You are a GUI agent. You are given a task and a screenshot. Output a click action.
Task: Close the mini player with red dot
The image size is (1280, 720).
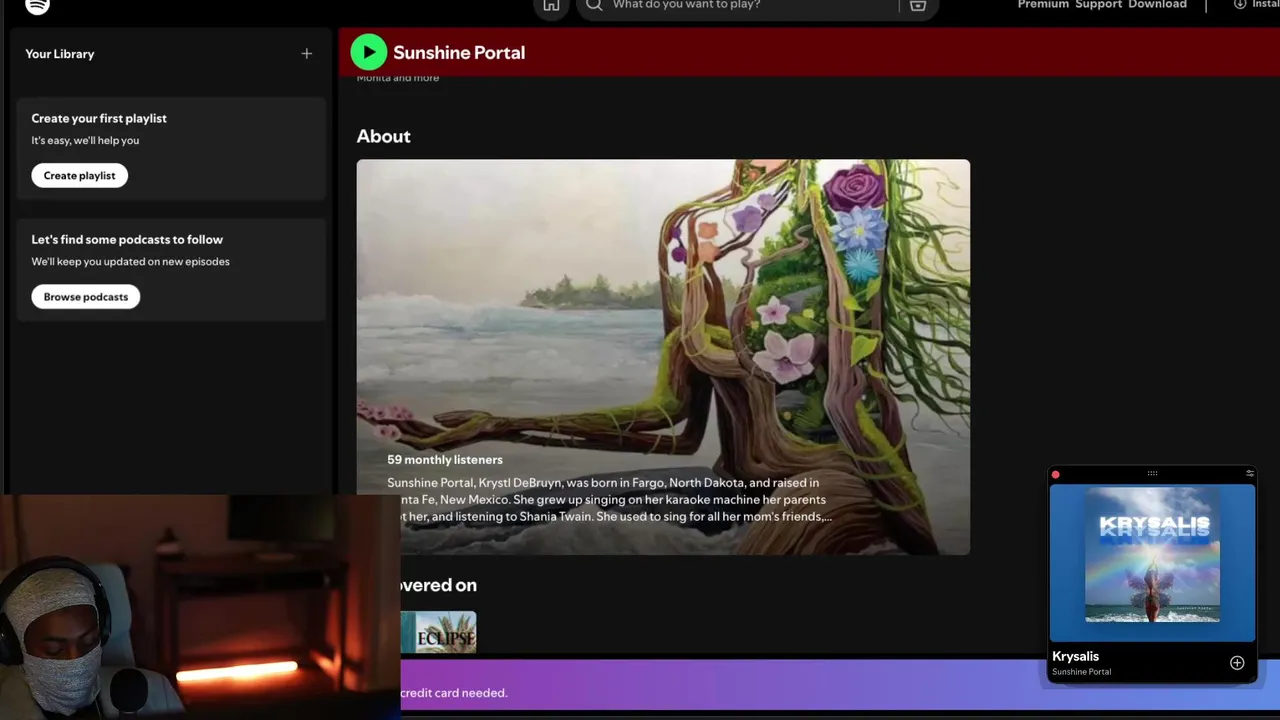1056,475
